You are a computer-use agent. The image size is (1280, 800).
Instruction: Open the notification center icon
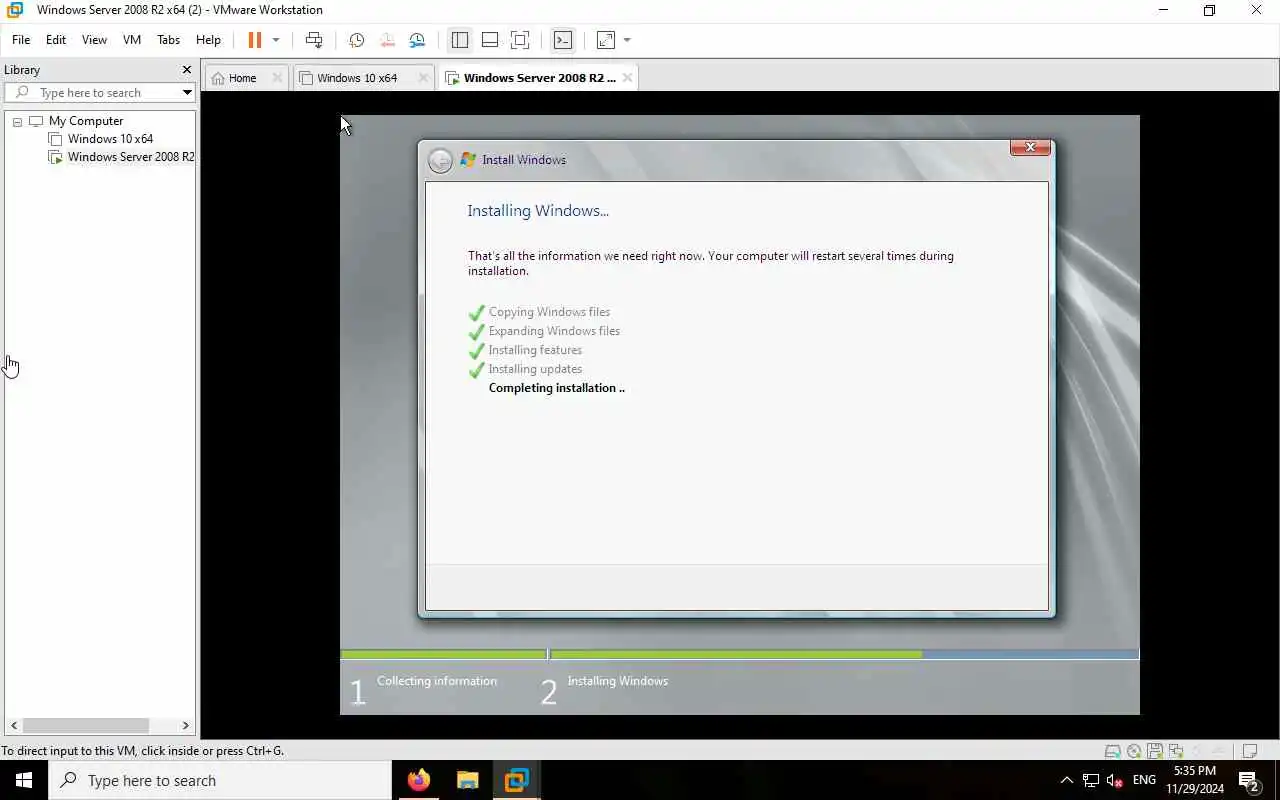pyautogui.click(x=1248, y=781)
